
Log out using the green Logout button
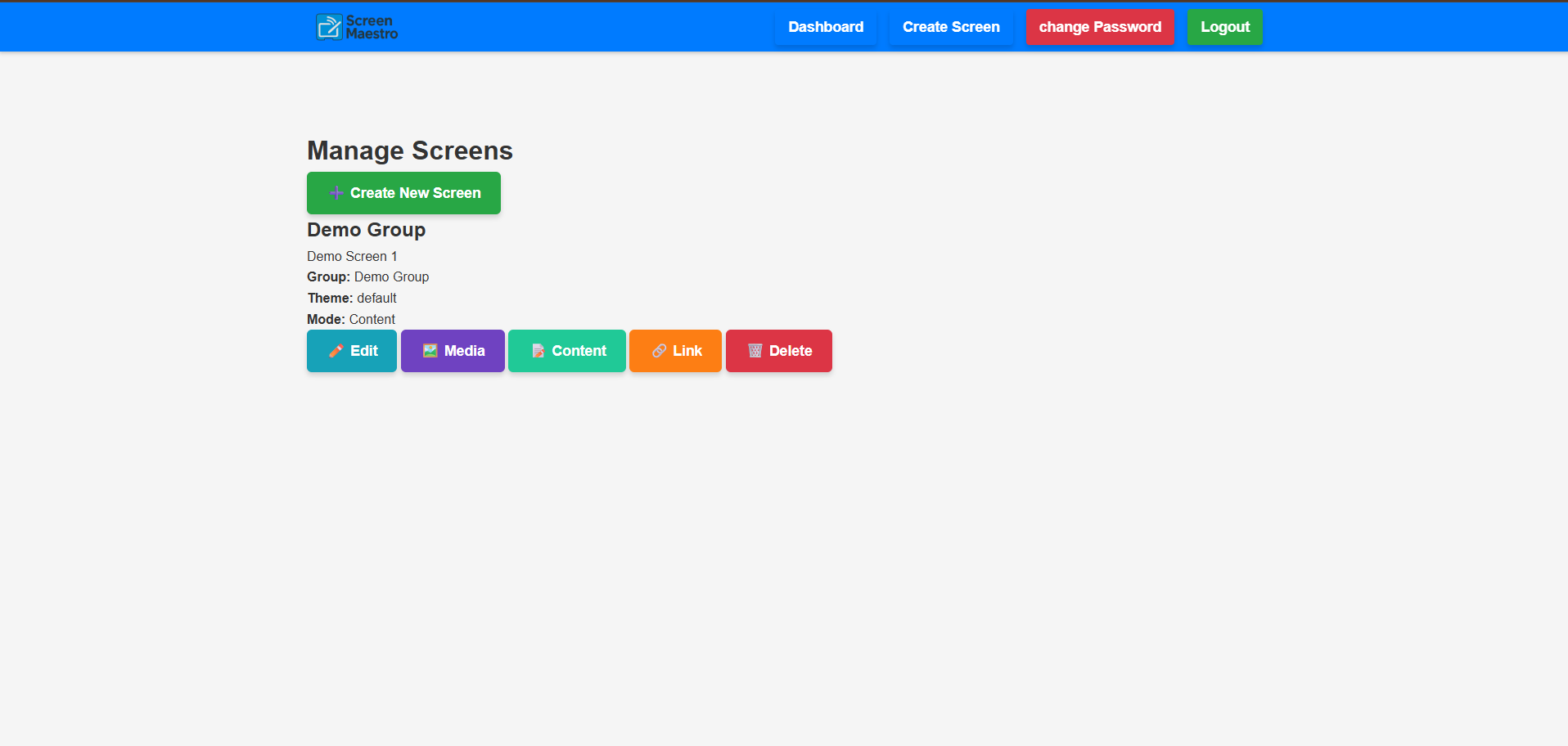[1224, 27]
